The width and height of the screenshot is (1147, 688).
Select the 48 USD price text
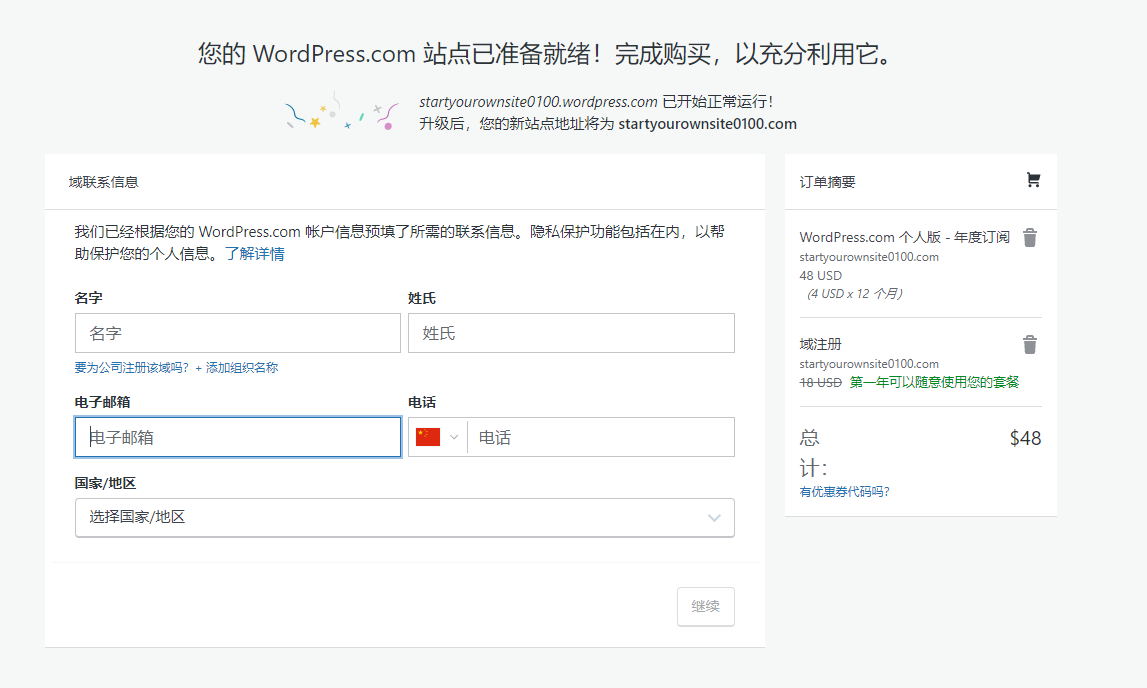(821, 276)
